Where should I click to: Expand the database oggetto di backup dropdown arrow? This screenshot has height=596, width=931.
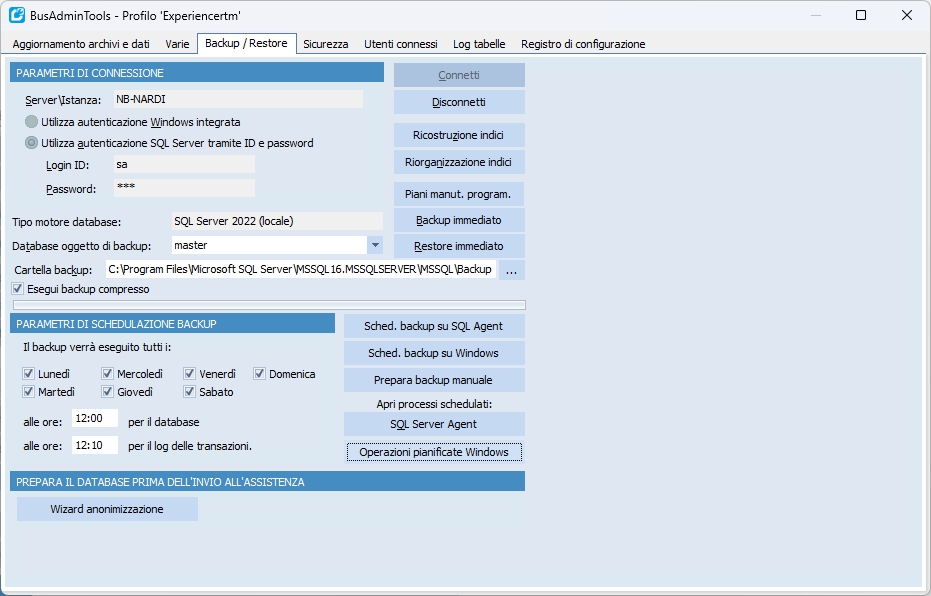375,245
